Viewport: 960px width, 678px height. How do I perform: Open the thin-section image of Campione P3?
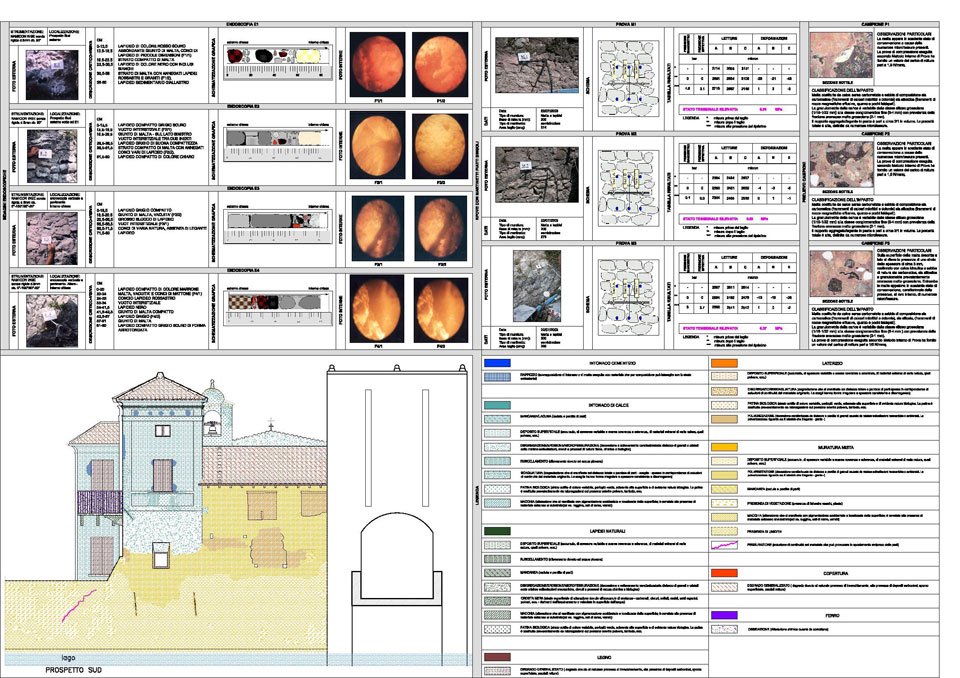(x=841, y=274)
